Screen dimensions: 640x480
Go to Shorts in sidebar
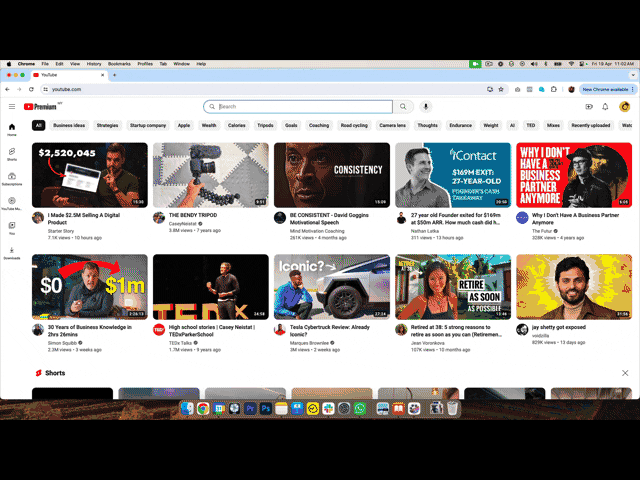12,154
